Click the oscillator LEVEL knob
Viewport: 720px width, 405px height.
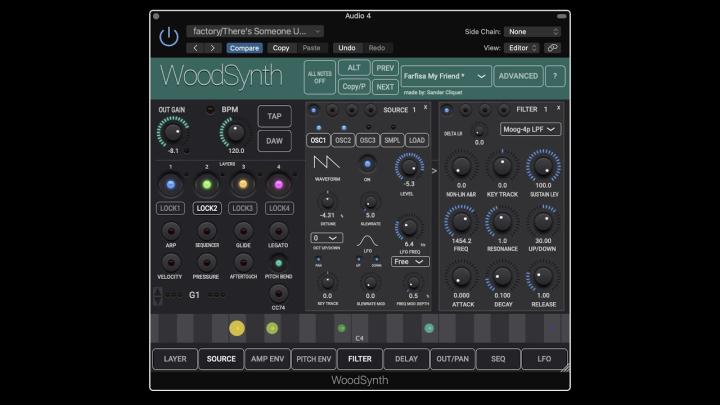[409, 166]
